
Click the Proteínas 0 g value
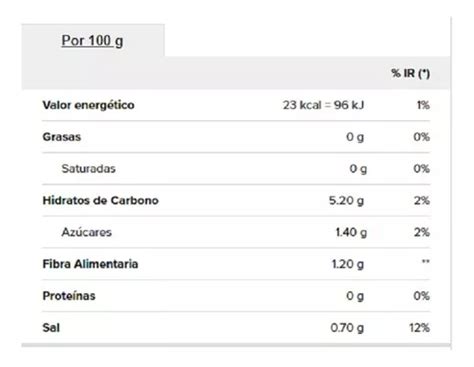coord(355,296)
